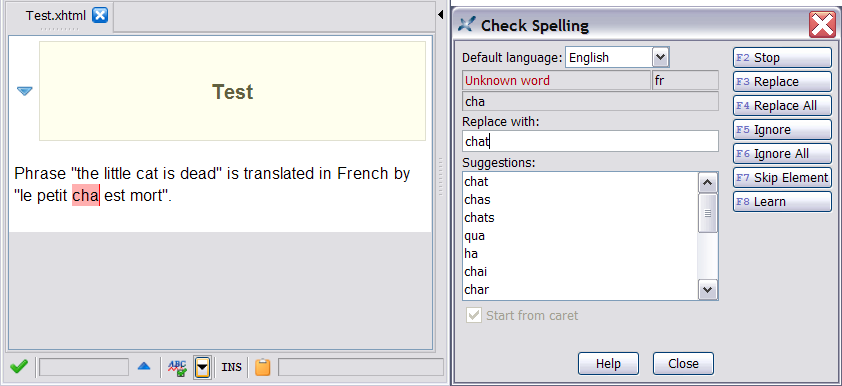This screenshot has width=842, height=386.
Task: Click the spell check ABC icon
Action: coord(177,368)
